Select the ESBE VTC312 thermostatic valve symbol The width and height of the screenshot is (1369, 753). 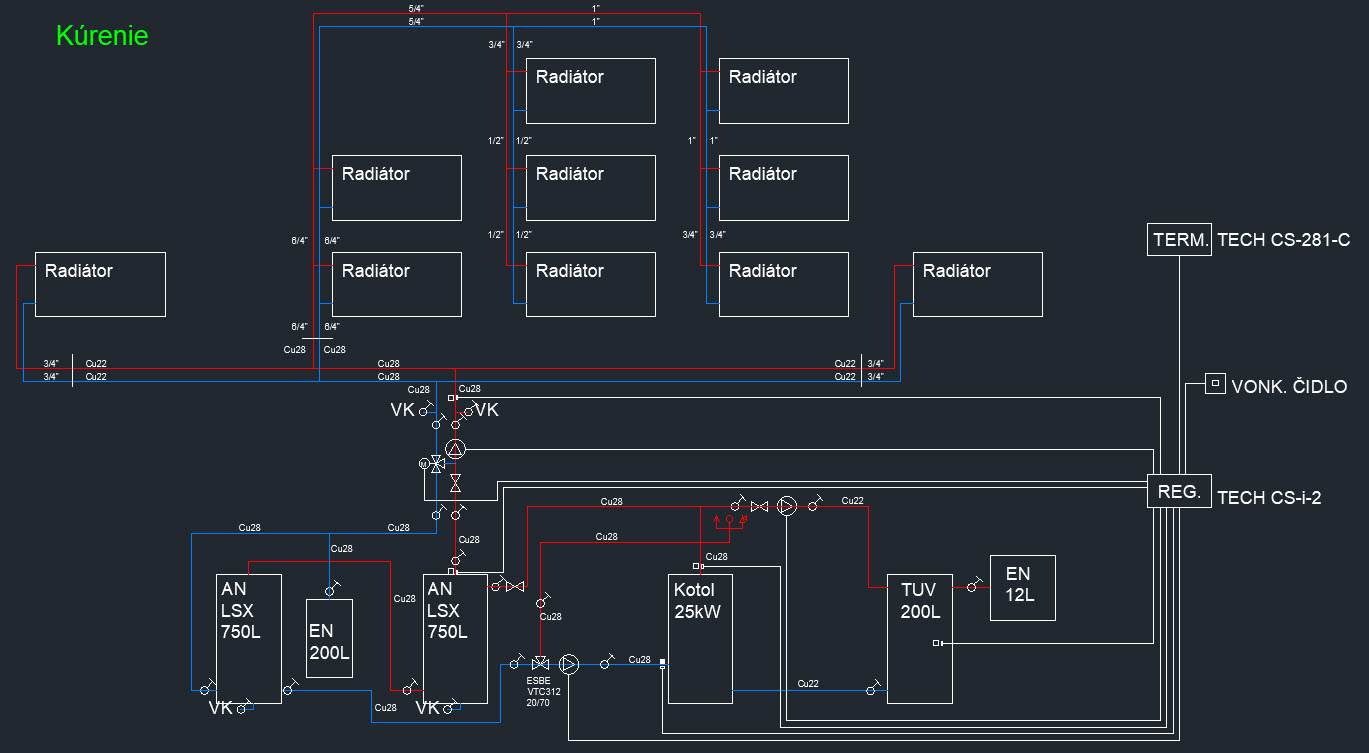pos(540,663)
